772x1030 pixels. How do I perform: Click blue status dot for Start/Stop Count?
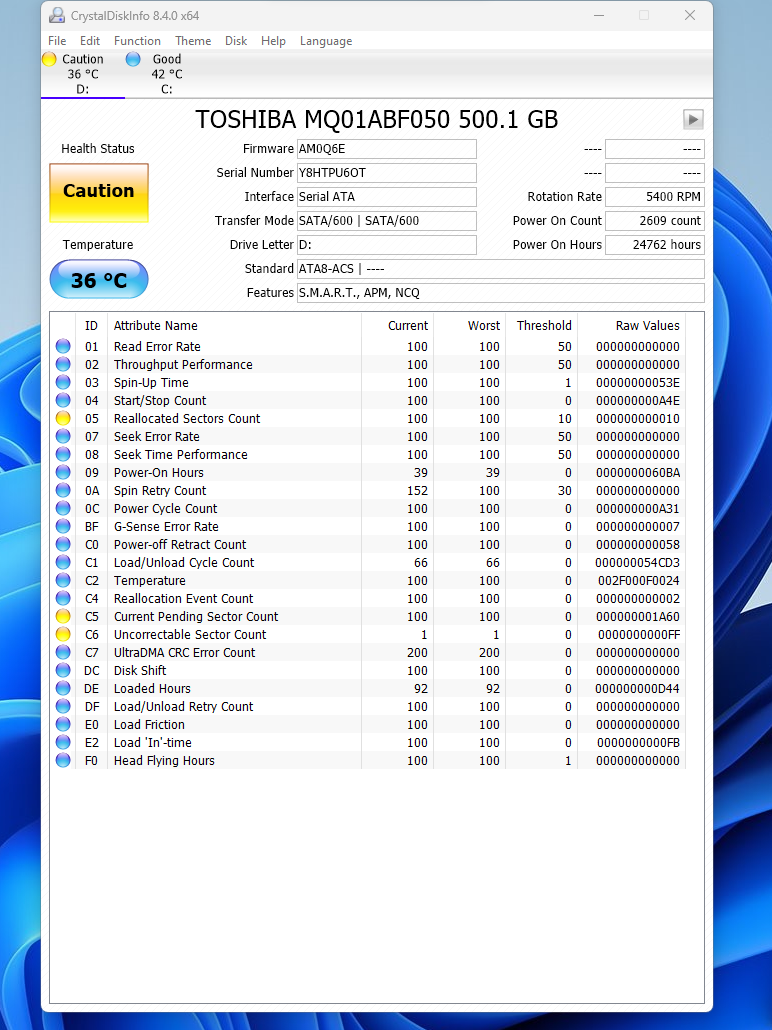[x=63, y=400]
